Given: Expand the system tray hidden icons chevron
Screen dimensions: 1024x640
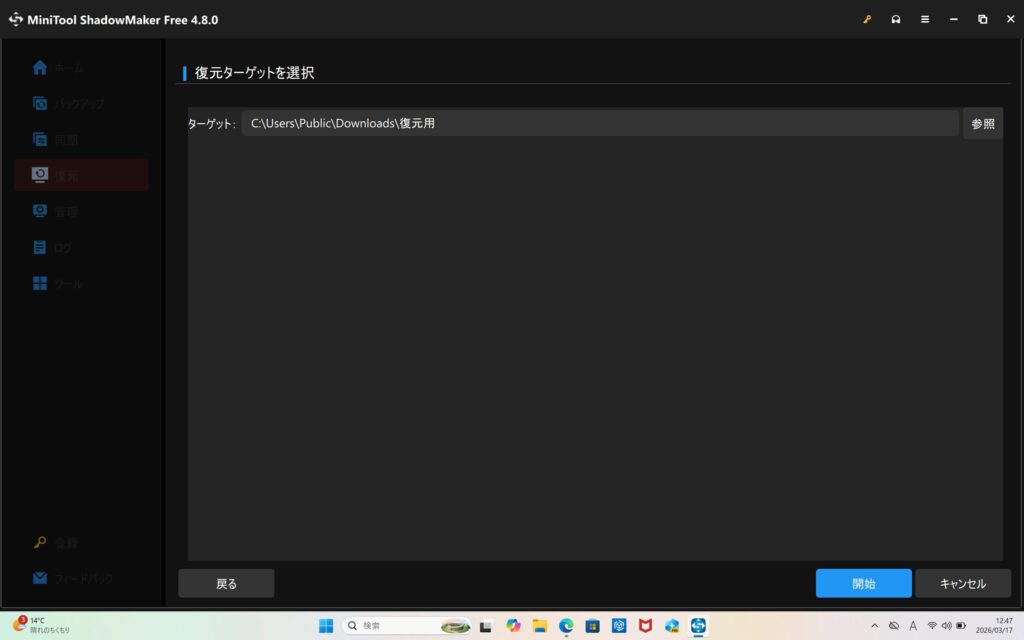Looking at the screenshot, I should (874, 625).
